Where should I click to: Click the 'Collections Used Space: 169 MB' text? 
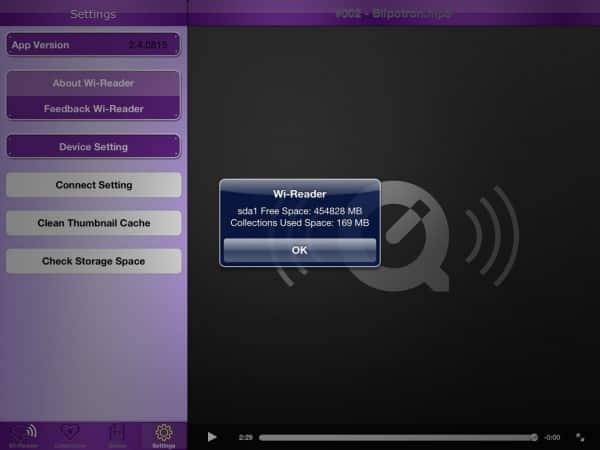(300, 223)
